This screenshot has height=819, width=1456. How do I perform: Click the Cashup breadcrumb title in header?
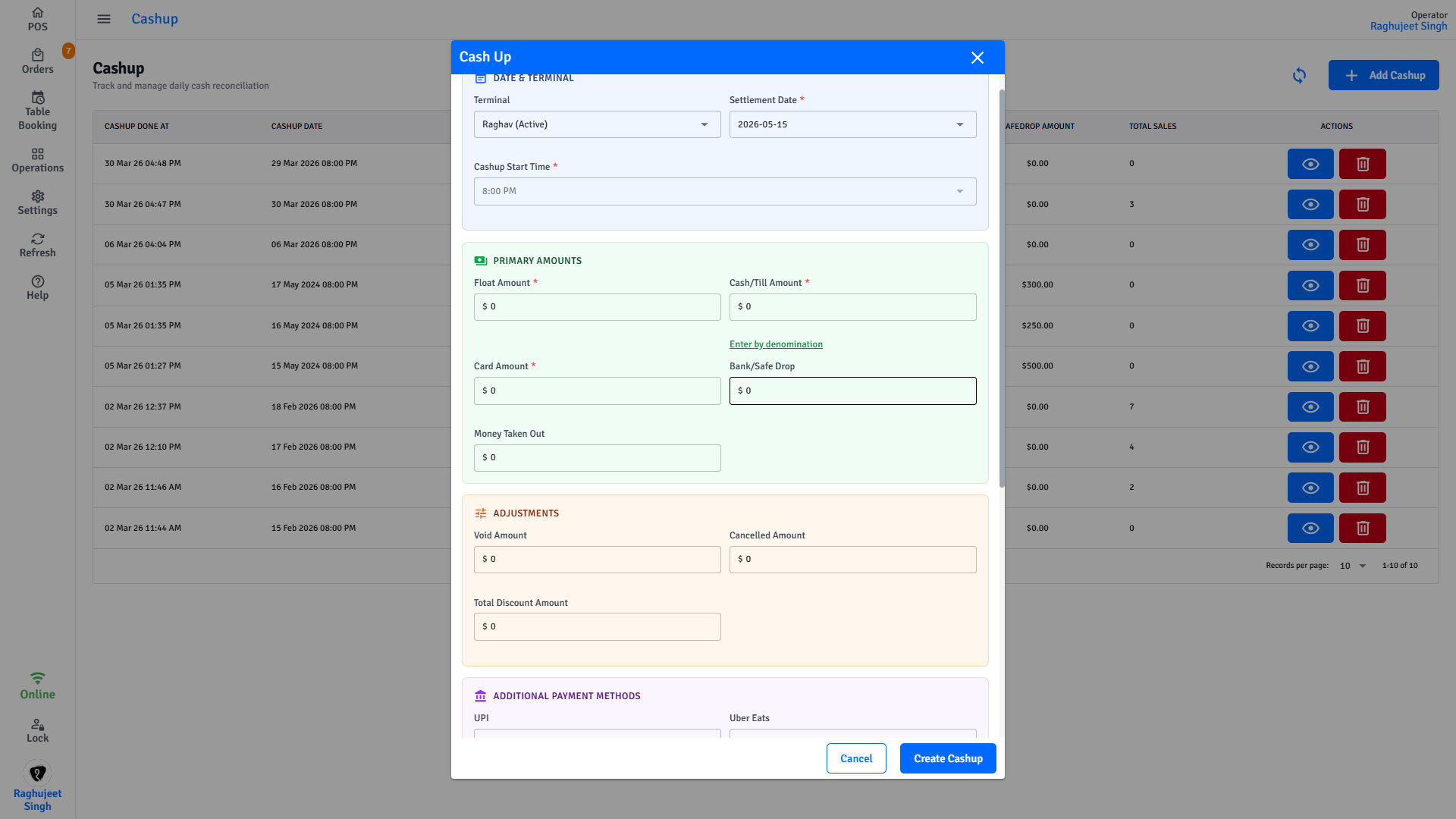[155, 19]
